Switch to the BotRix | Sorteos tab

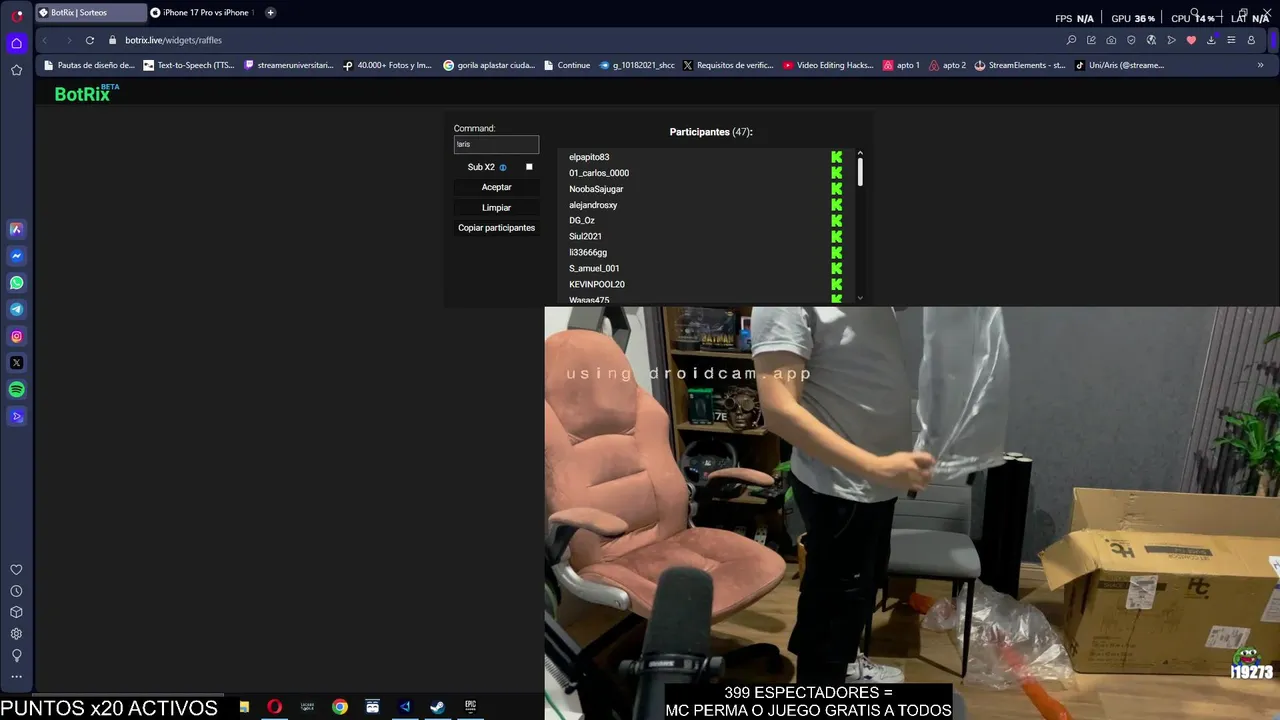pyautogui.click(x=90, y=13)
